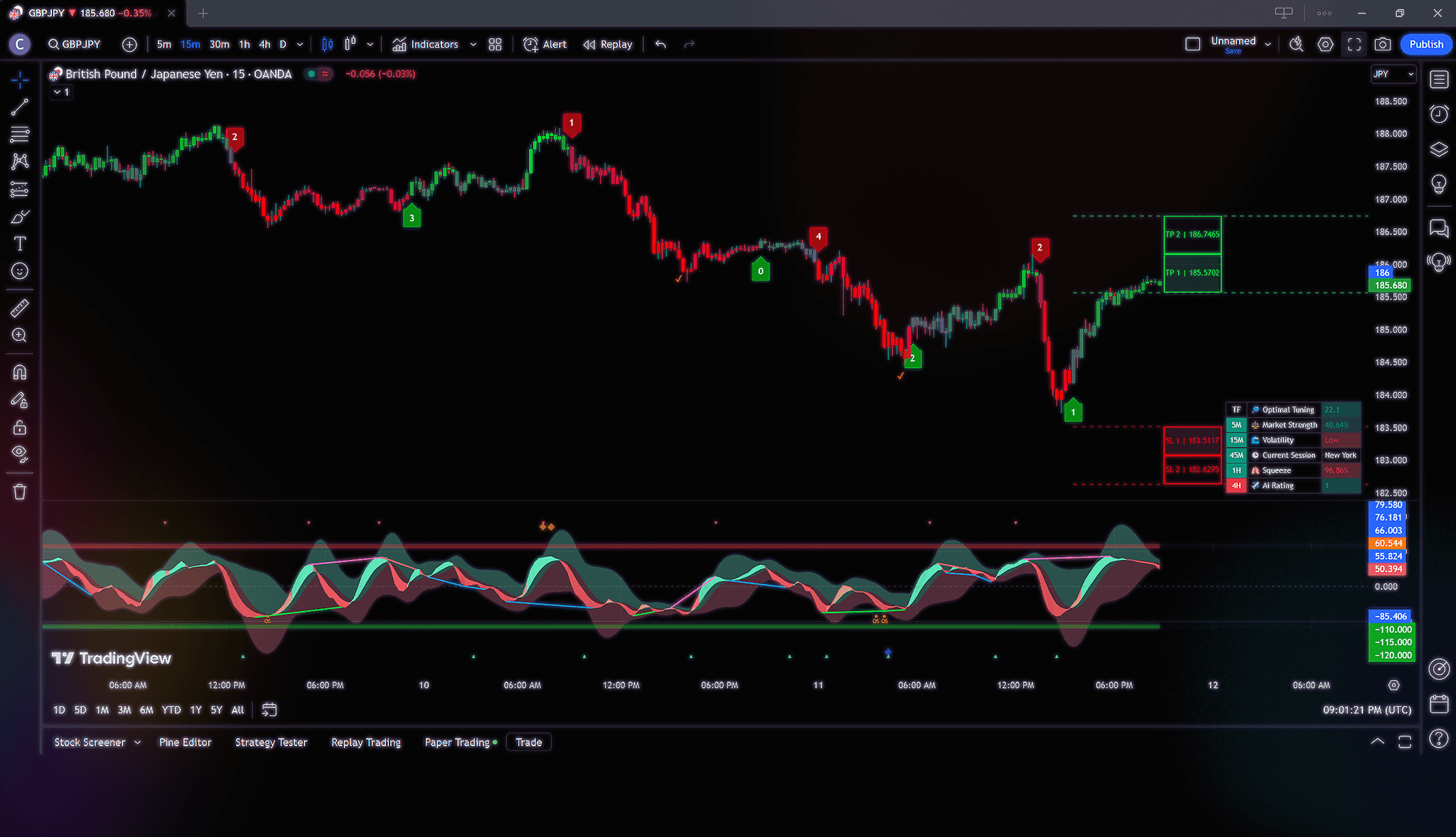Toggle lock all drawing tools
The height and width of the screenshot is (837, 1456).
[20, 427]
